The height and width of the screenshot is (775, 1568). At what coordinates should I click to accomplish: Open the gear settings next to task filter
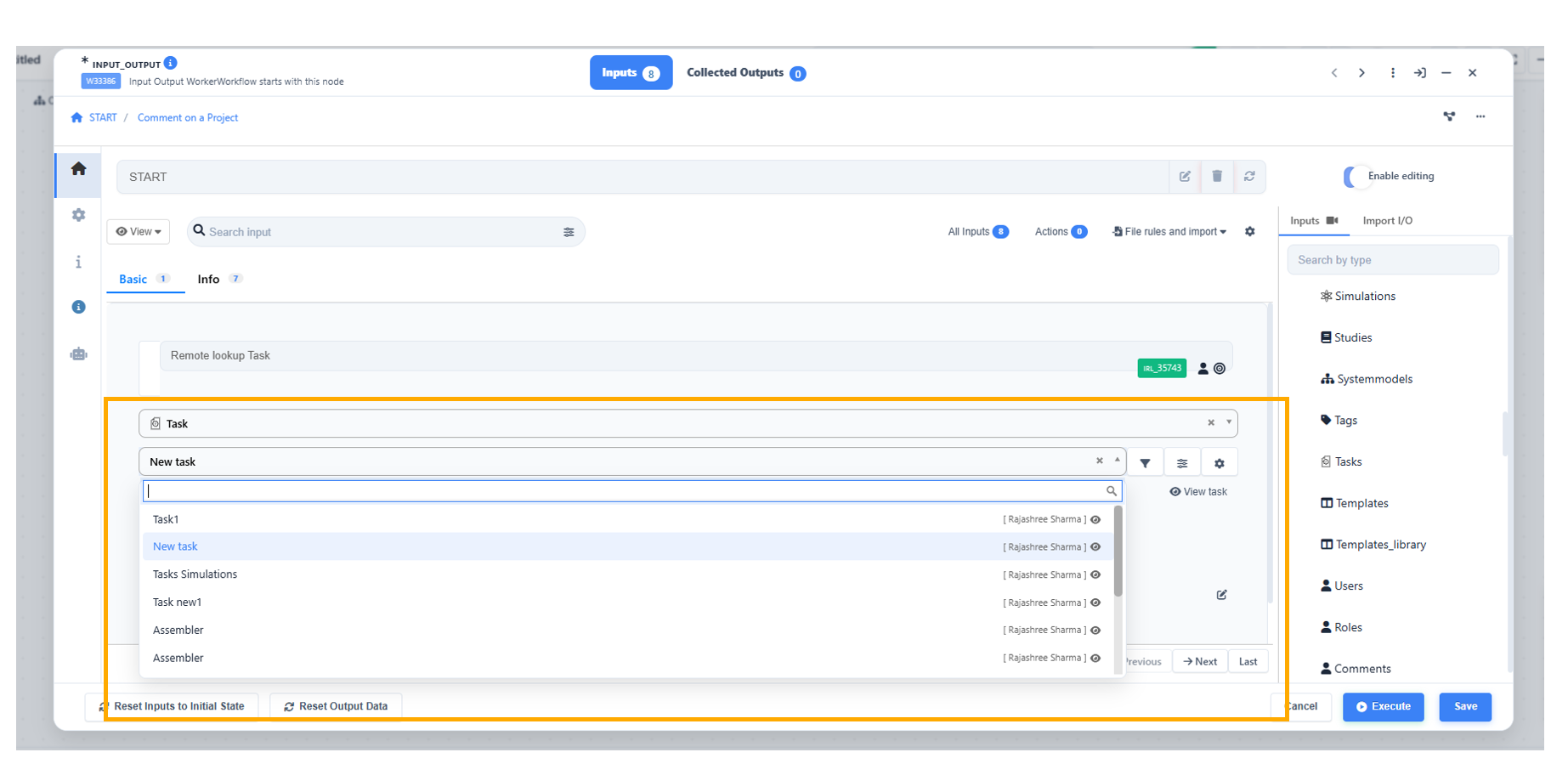click(1219, 463)
